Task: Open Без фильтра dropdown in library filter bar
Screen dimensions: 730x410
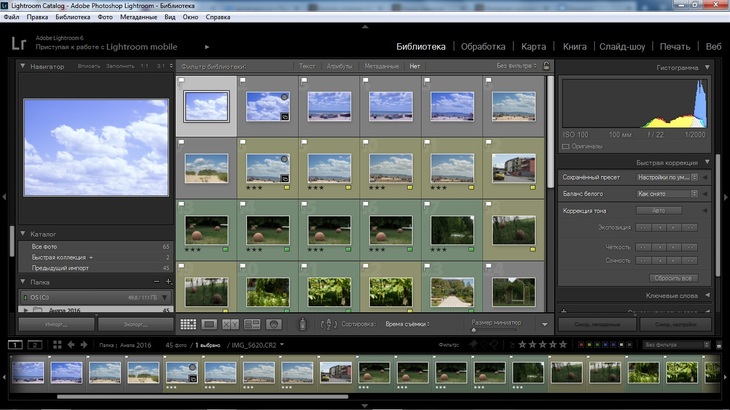Action: click(x=516, y=66)
